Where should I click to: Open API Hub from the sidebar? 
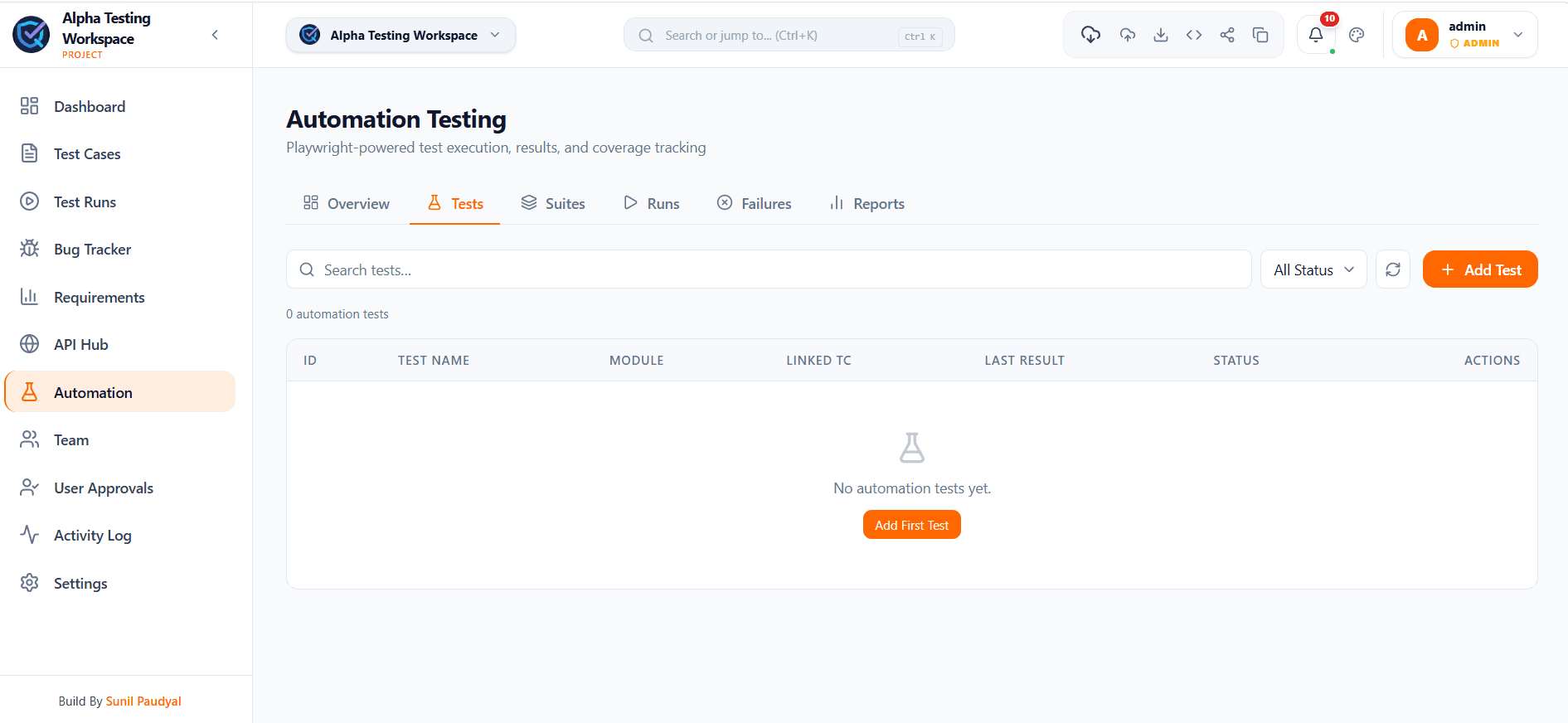click(120, 344)
